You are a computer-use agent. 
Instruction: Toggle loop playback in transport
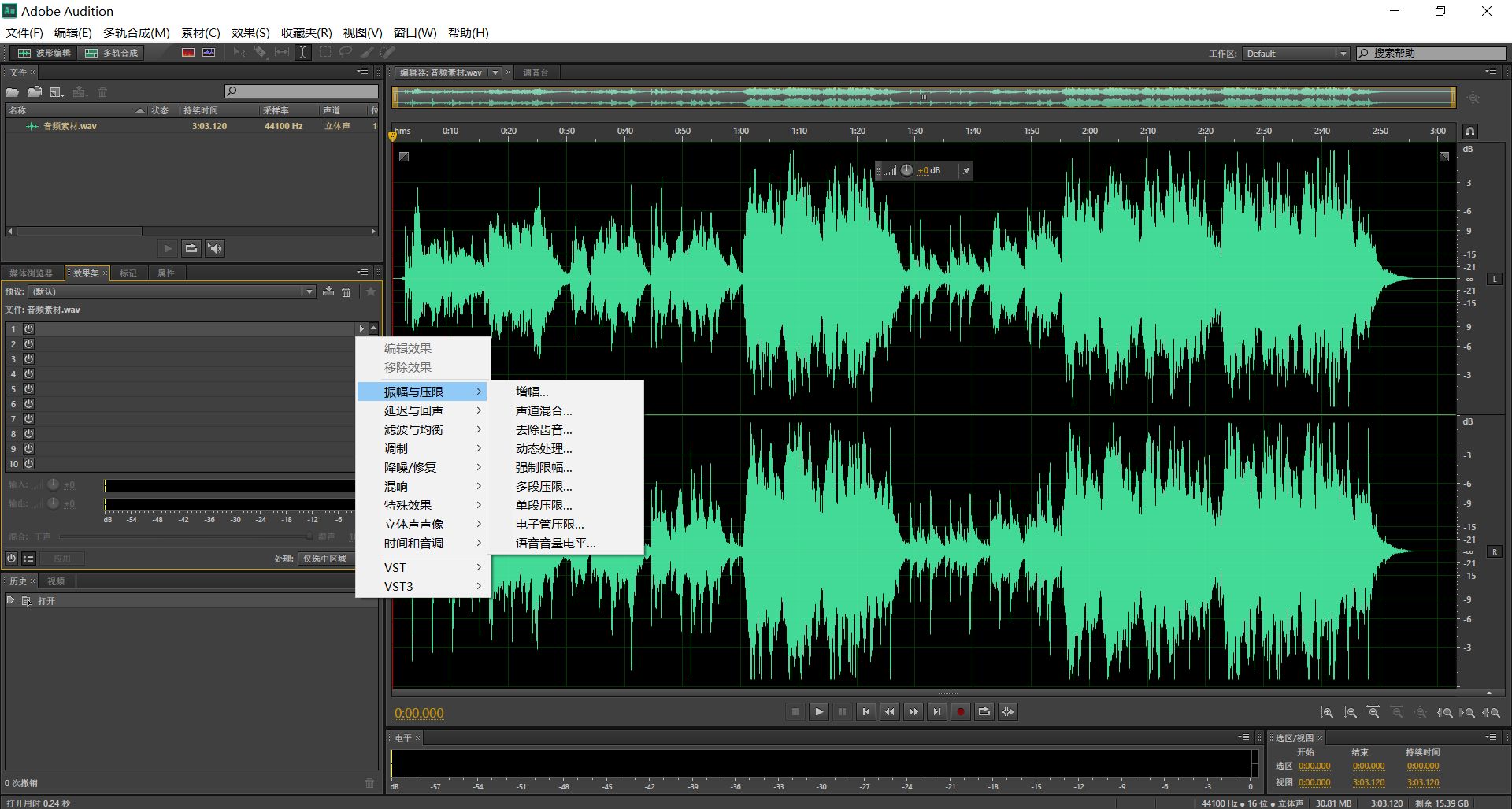(x=984, y=712)
